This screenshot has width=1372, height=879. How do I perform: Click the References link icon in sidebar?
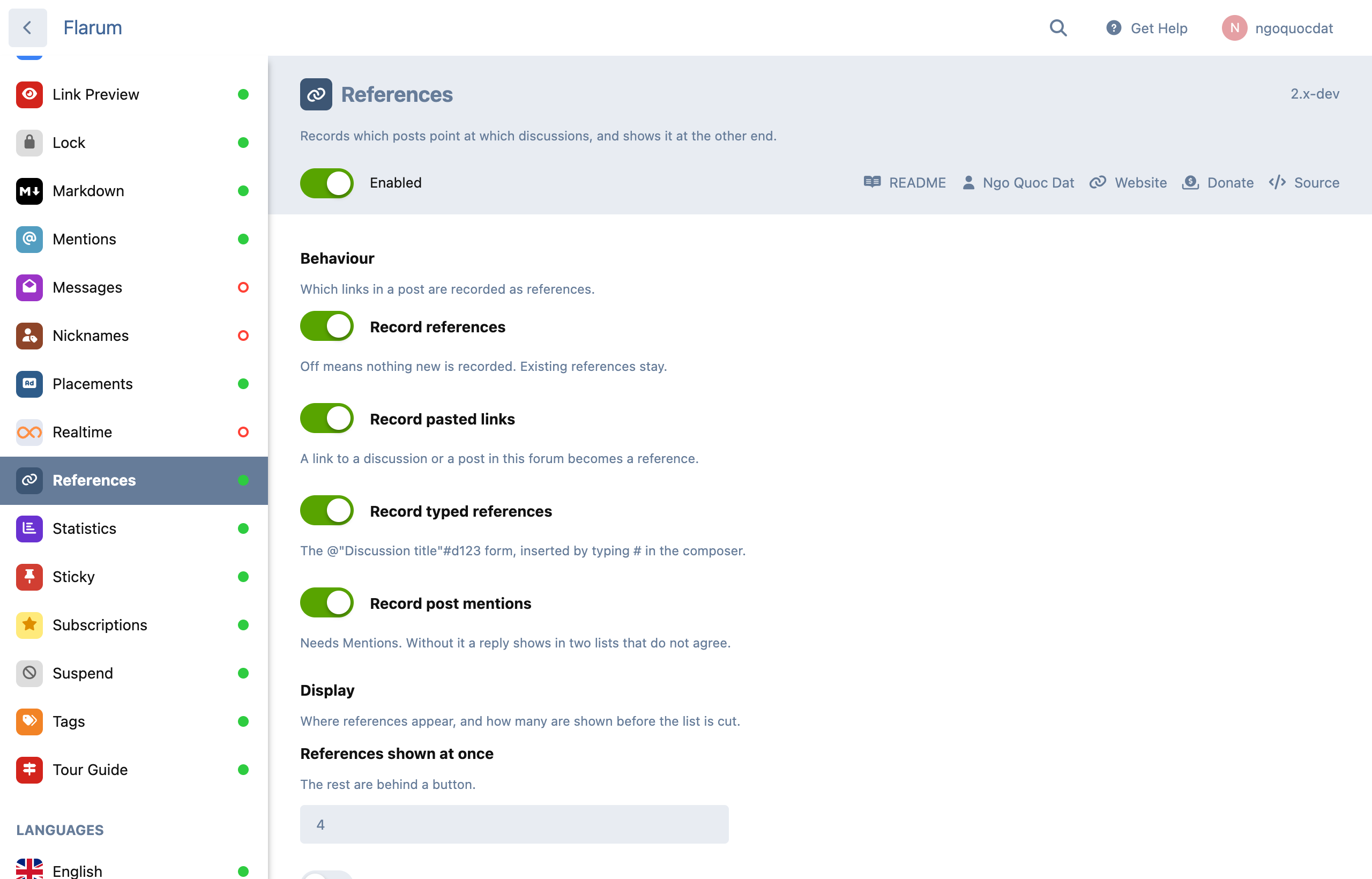click(x=29, y=480)
